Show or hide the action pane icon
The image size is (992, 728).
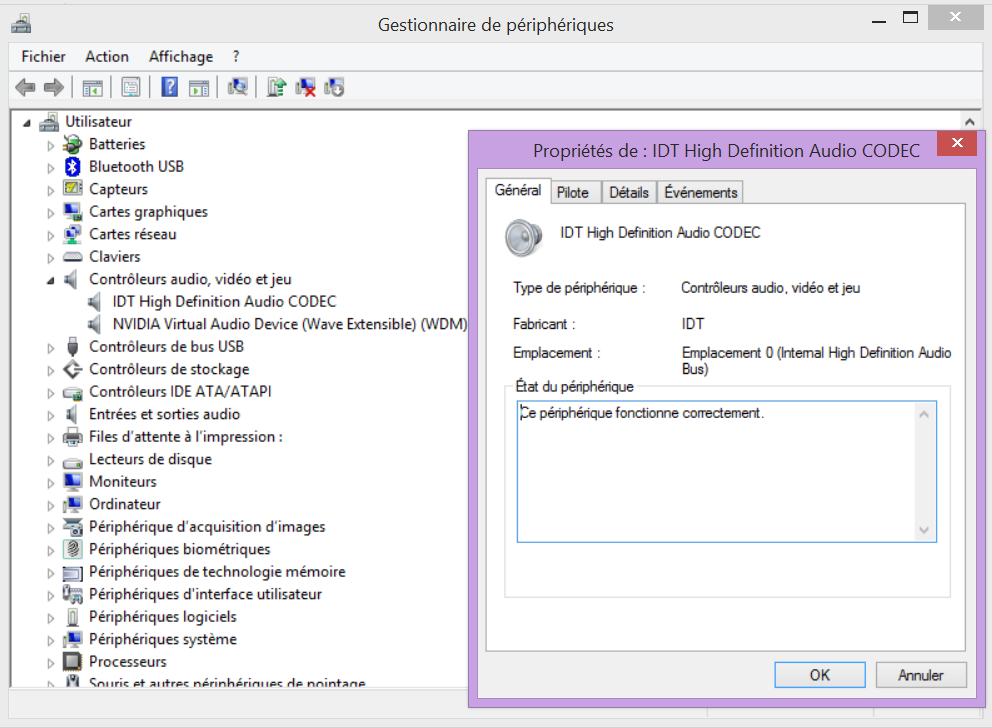(x=199, y=87)
